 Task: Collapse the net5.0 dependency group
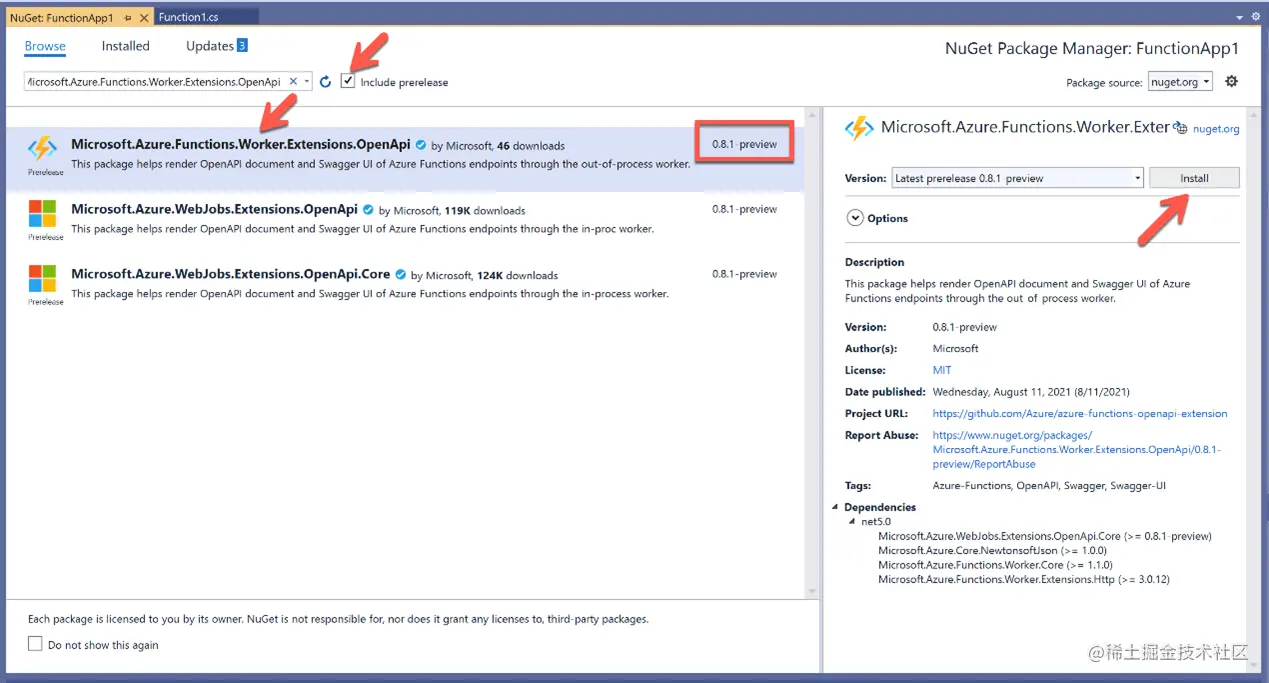[852, 521]
